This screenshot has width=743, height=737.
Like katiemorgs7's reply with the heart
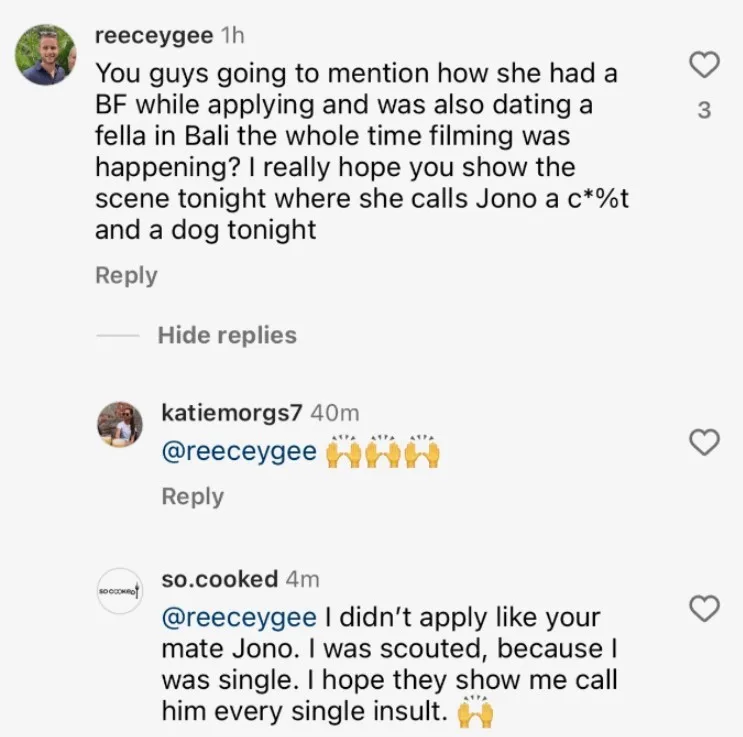tap(705, 442)
